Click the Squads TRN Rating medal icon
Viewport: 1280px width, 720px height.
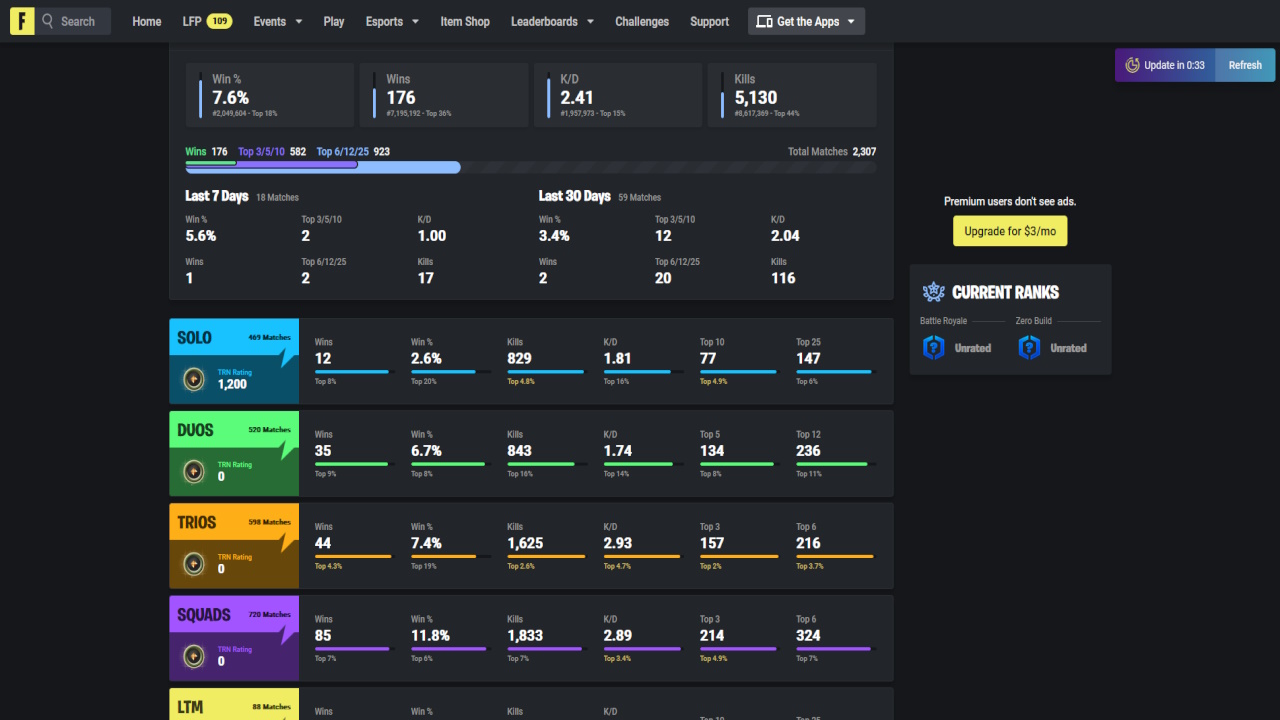point(194,656)
